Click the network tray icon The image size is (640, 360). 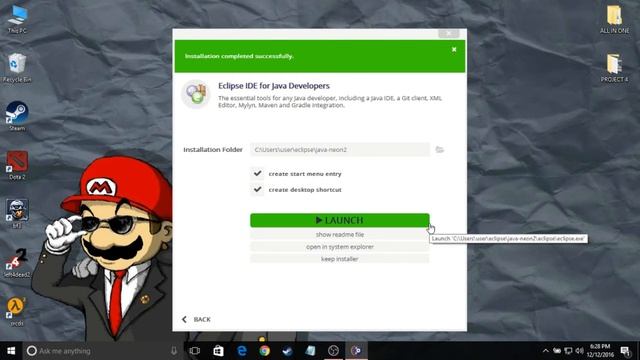pos(568,351)
